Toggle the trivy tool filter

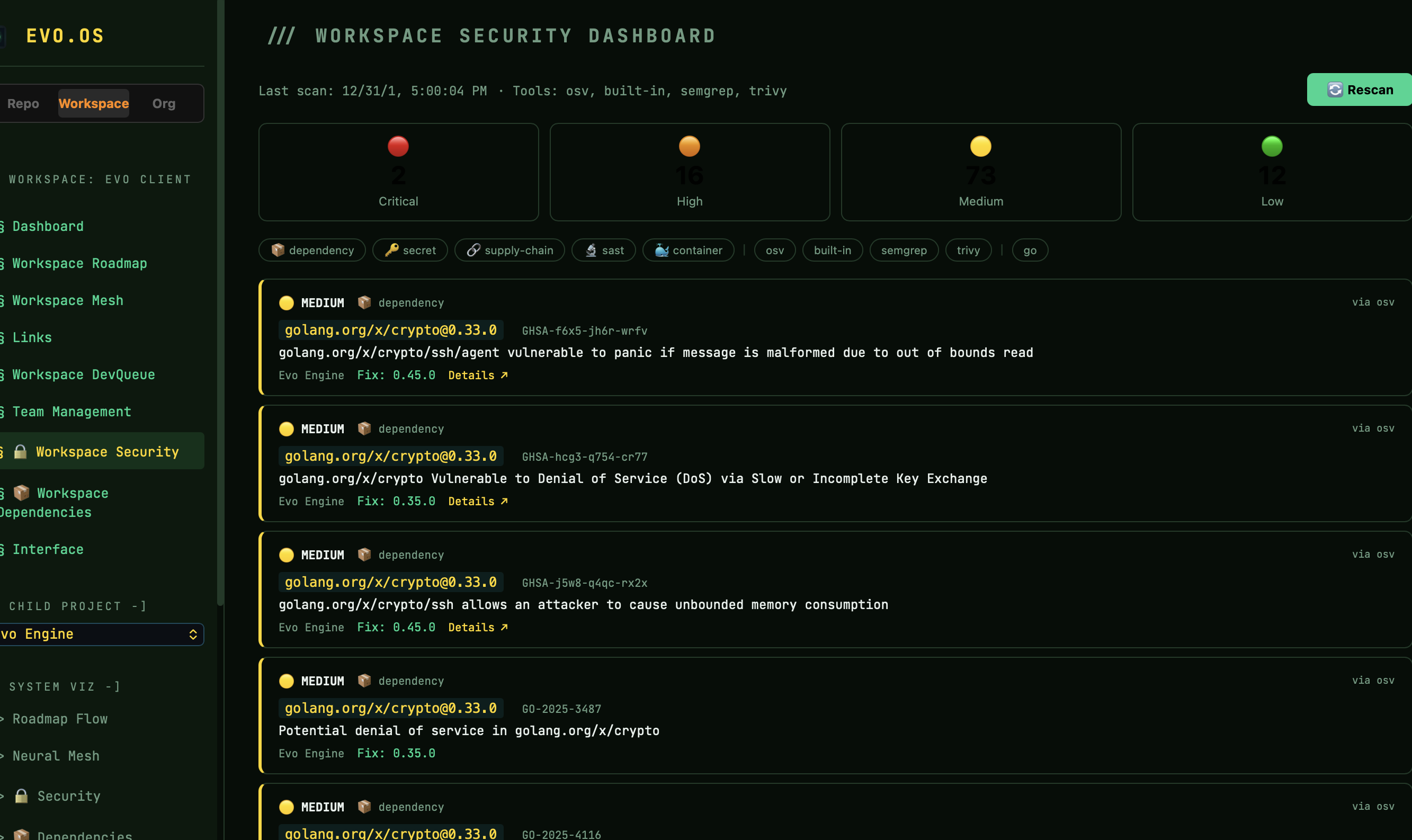tap(968, 250)
